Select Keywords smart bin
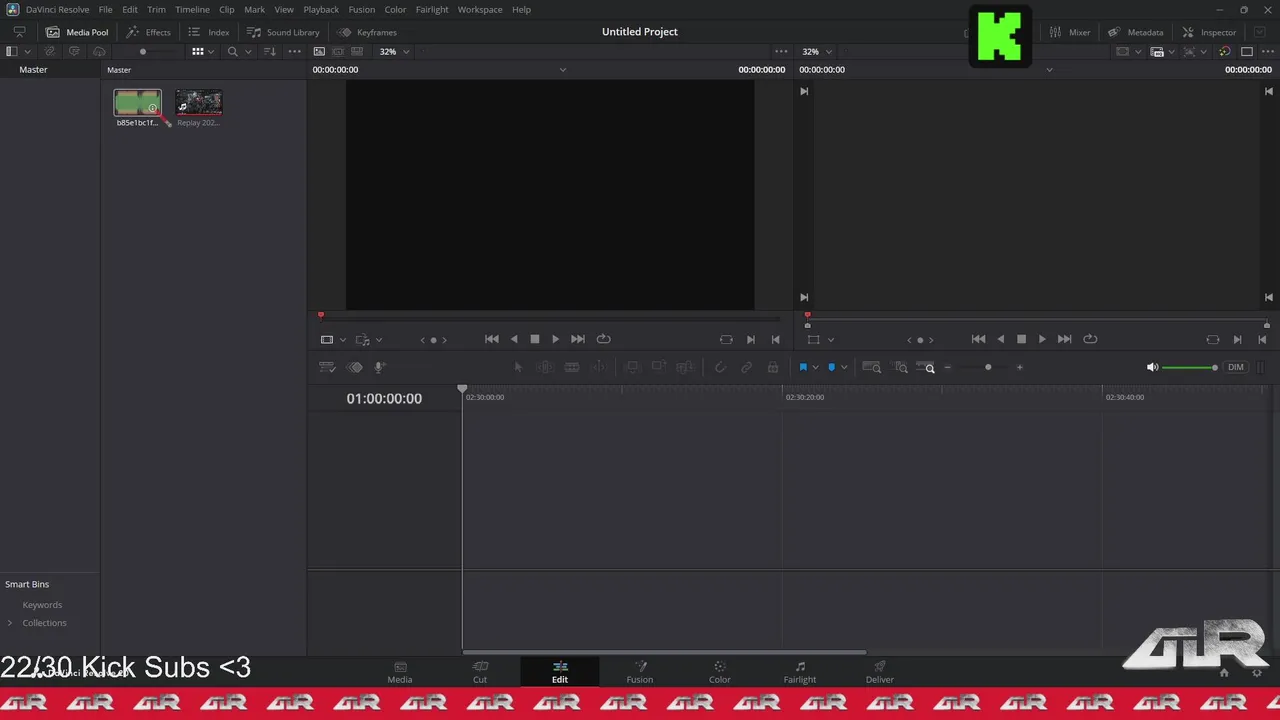This screenshot has height=720, width=1280. coord(42,605)
